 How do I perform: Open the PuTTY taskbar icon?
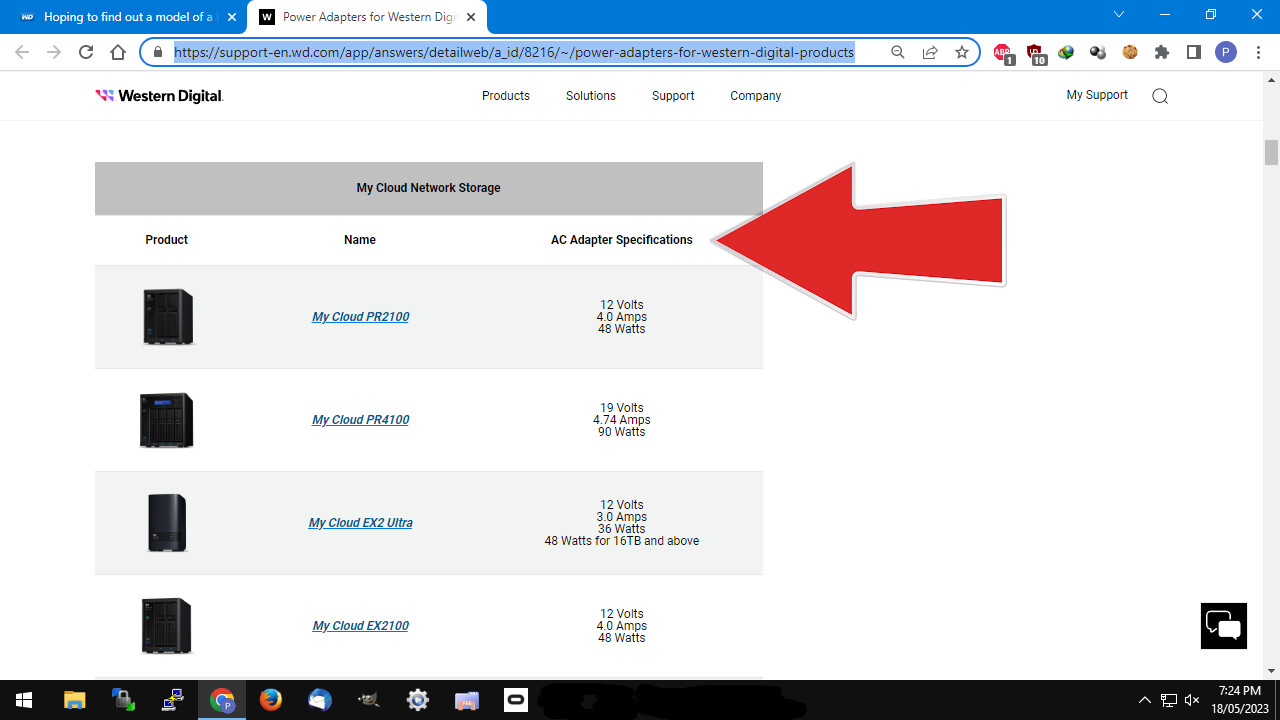pos(173,700)
